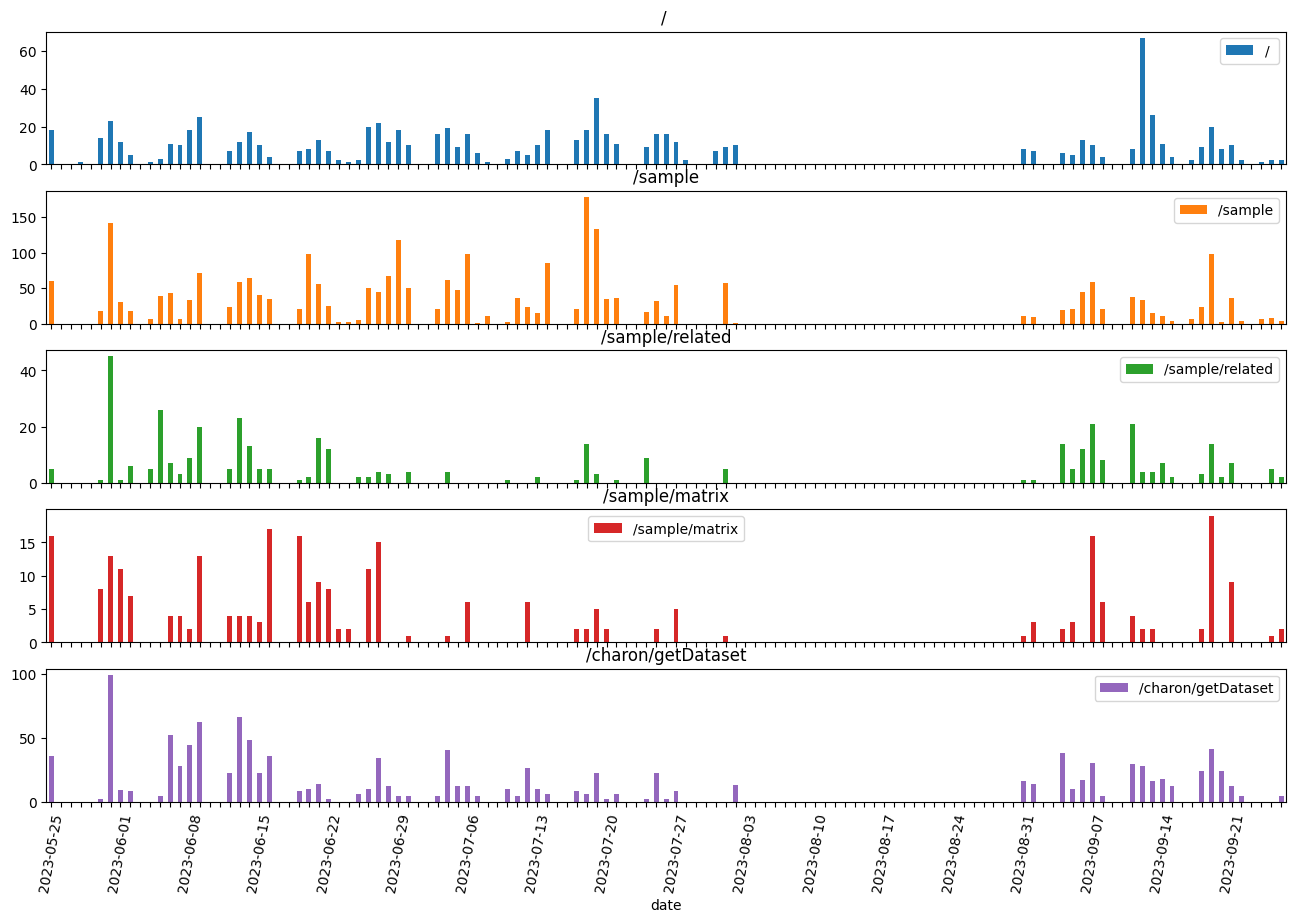Click the green '/sample/related' legend swatch
1296x922 pixels.
pos(1139,369)
